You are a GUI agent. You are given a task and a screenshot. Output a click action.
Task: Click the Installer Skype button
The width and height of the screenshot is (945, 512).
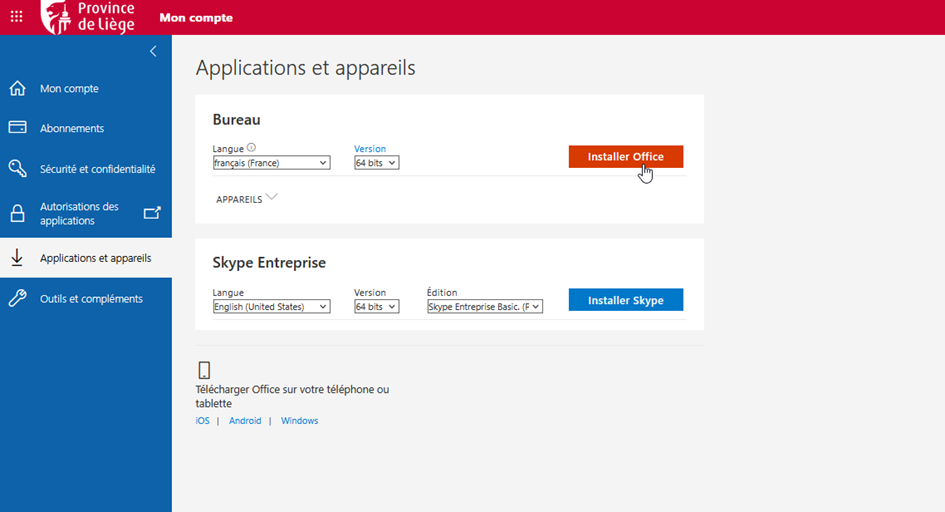point(625,300)
